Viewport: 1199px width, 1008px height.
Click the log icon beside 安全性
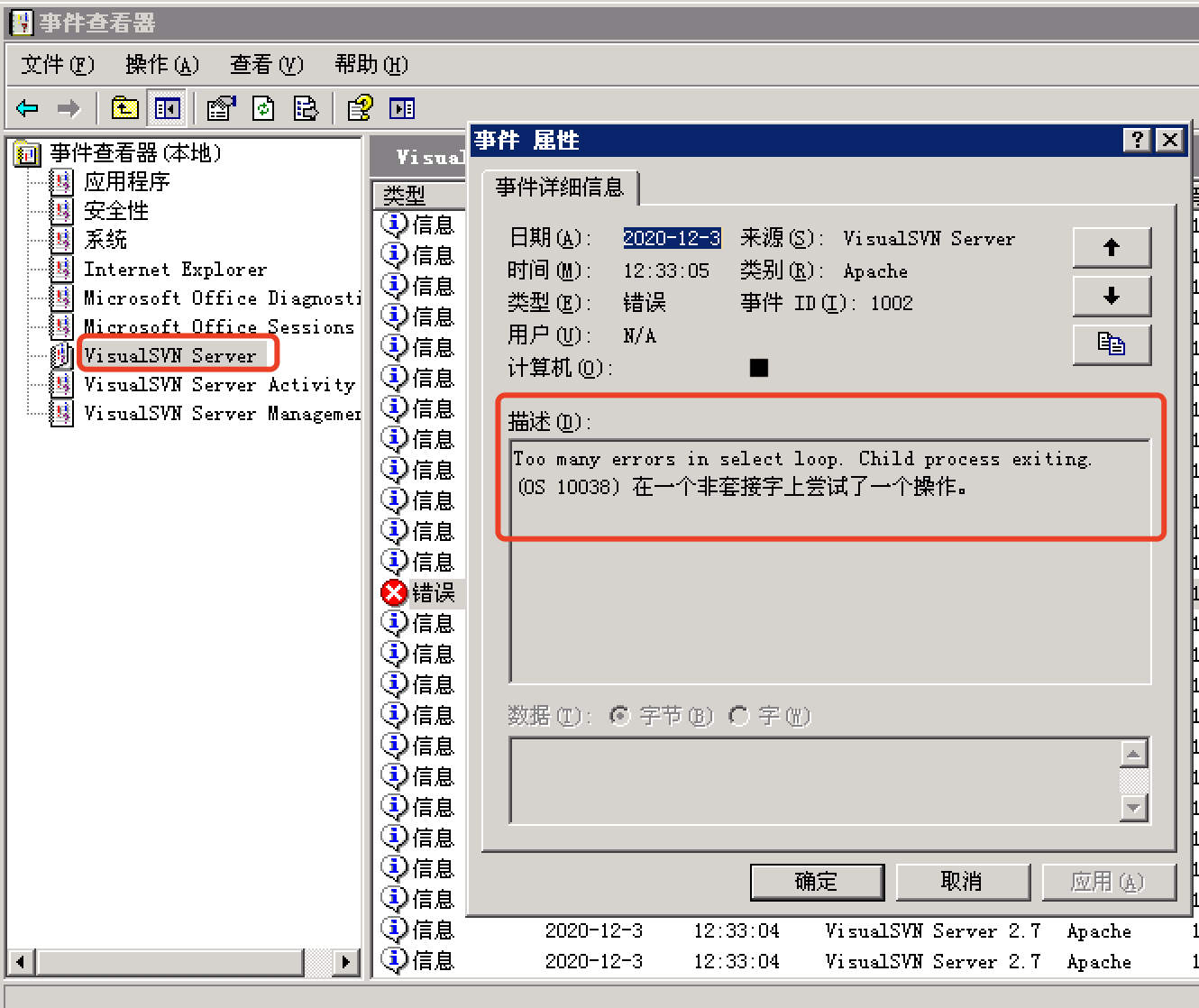point(62,212)
